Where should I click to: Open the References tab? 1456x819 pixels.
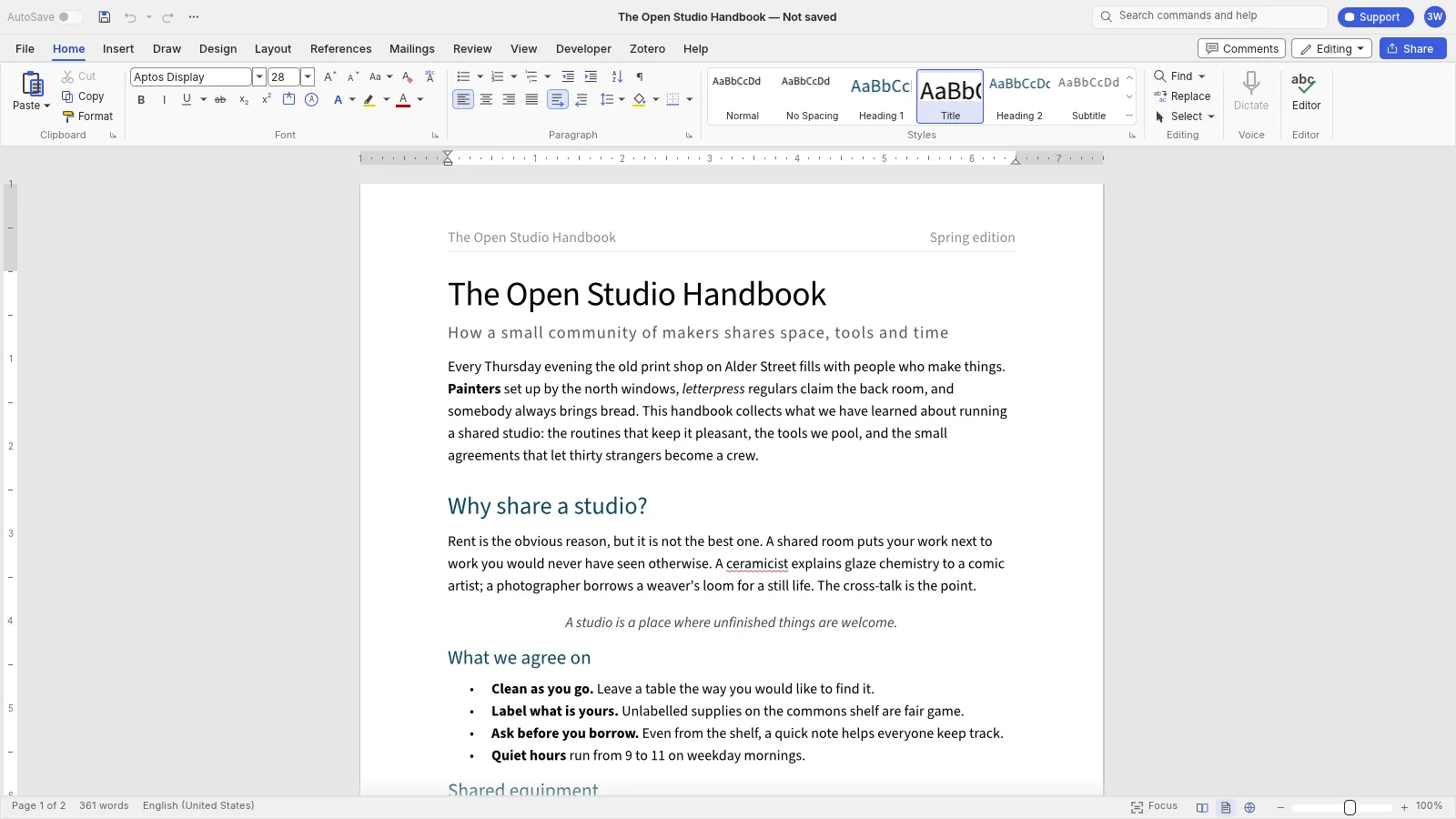click(x=340, y=49)
